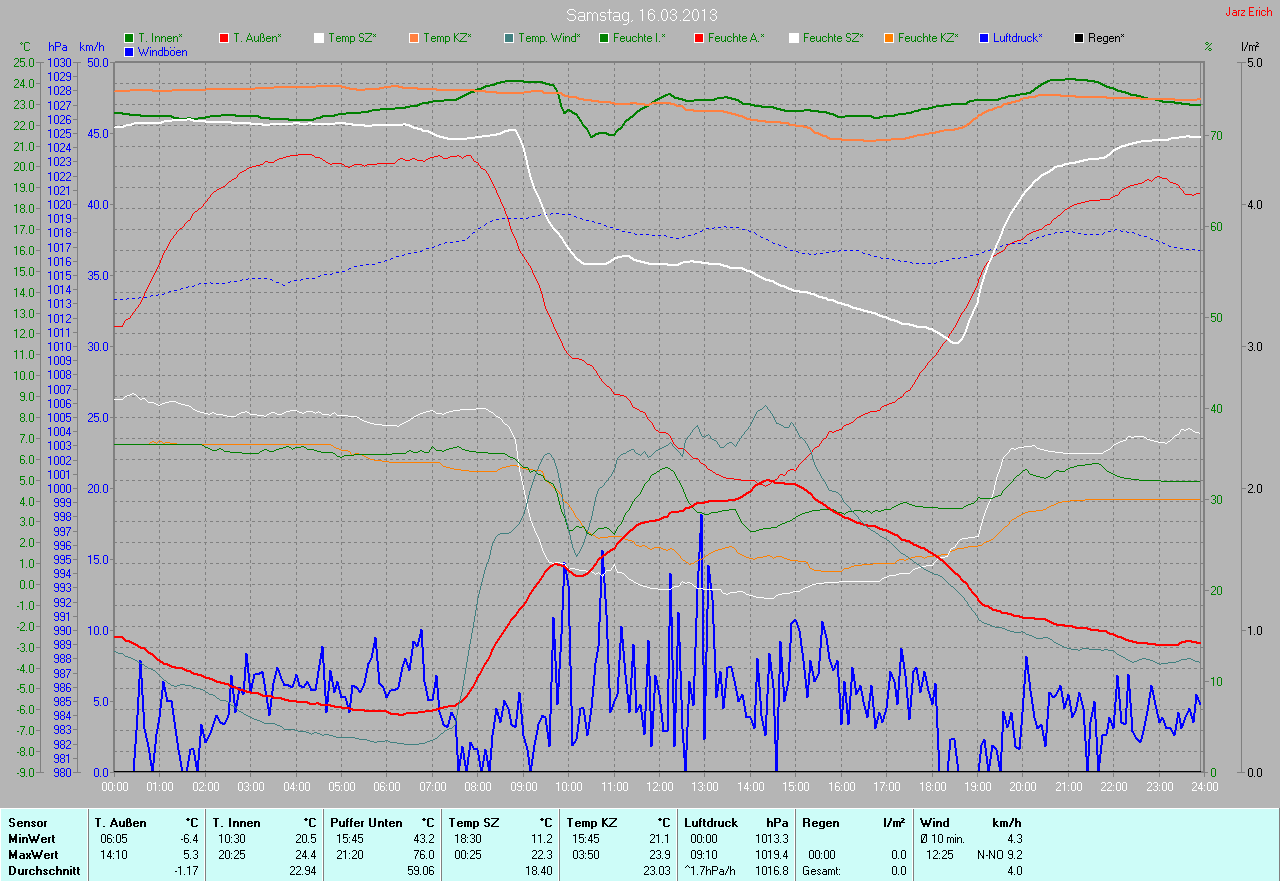Click the black Regen legend swatch

coord(1078,38)
